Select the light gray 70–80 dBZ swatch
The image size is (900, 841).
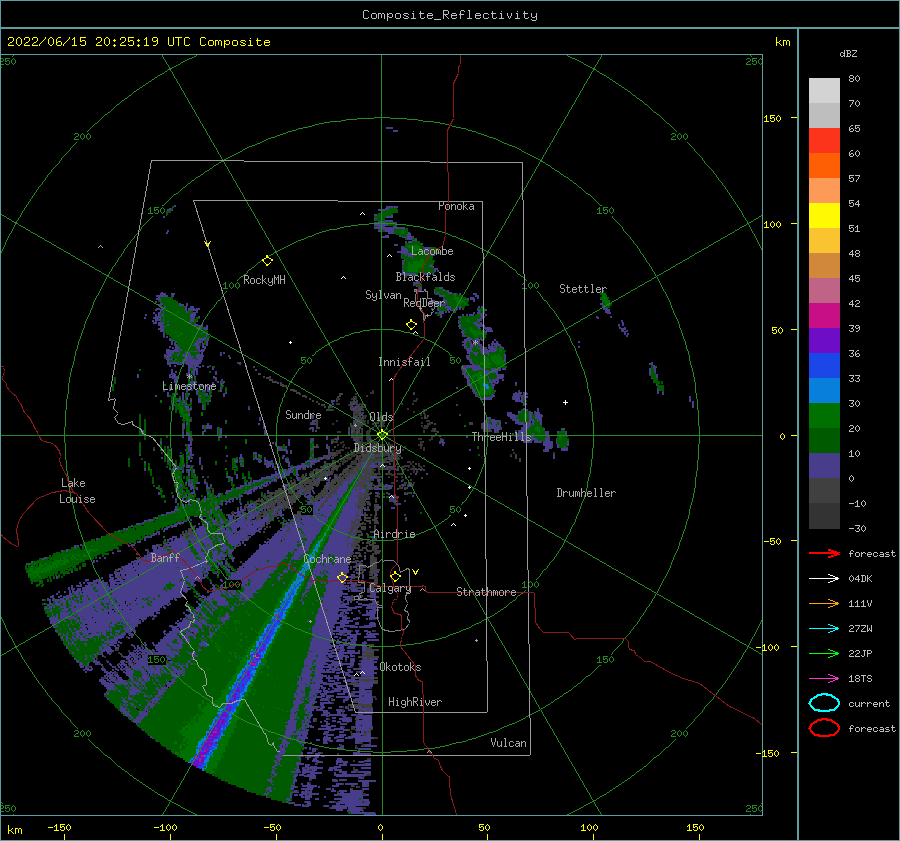click(x=824, y=91)
